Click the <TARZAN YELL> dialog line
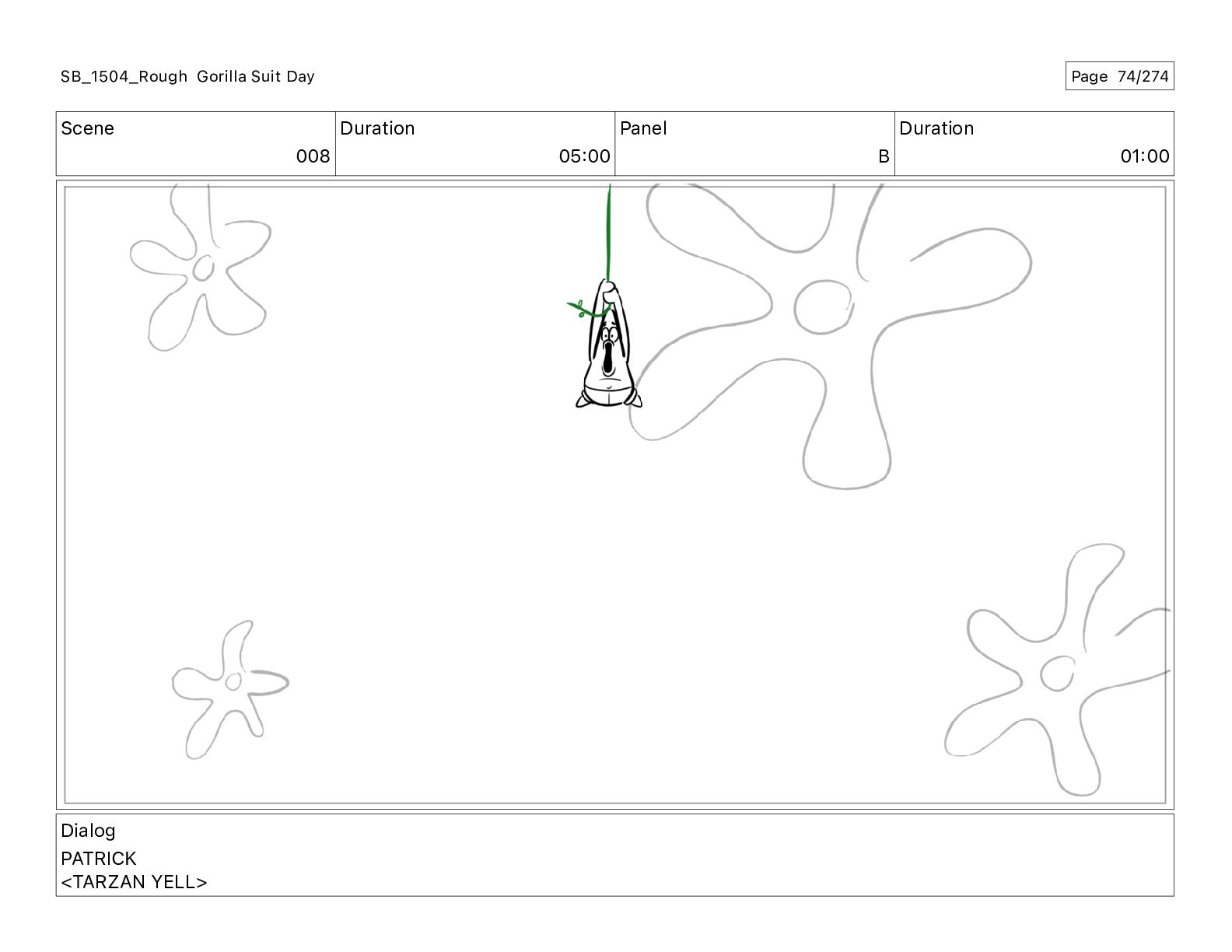 point(134,882)
